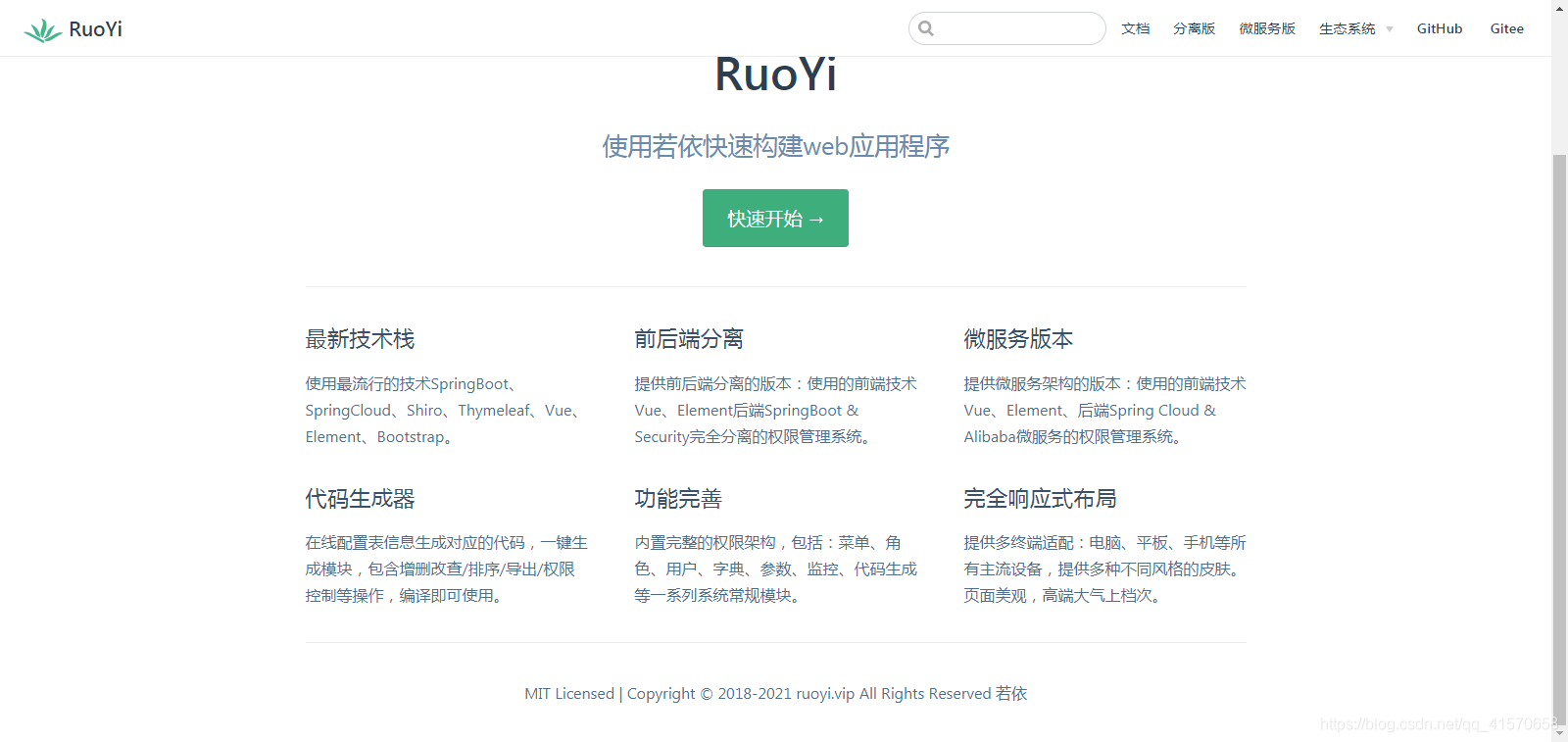This screenshot has height=742, width=1568.
Task: Click the scrollbar up arrow
Action: [x=1559, y=7]
